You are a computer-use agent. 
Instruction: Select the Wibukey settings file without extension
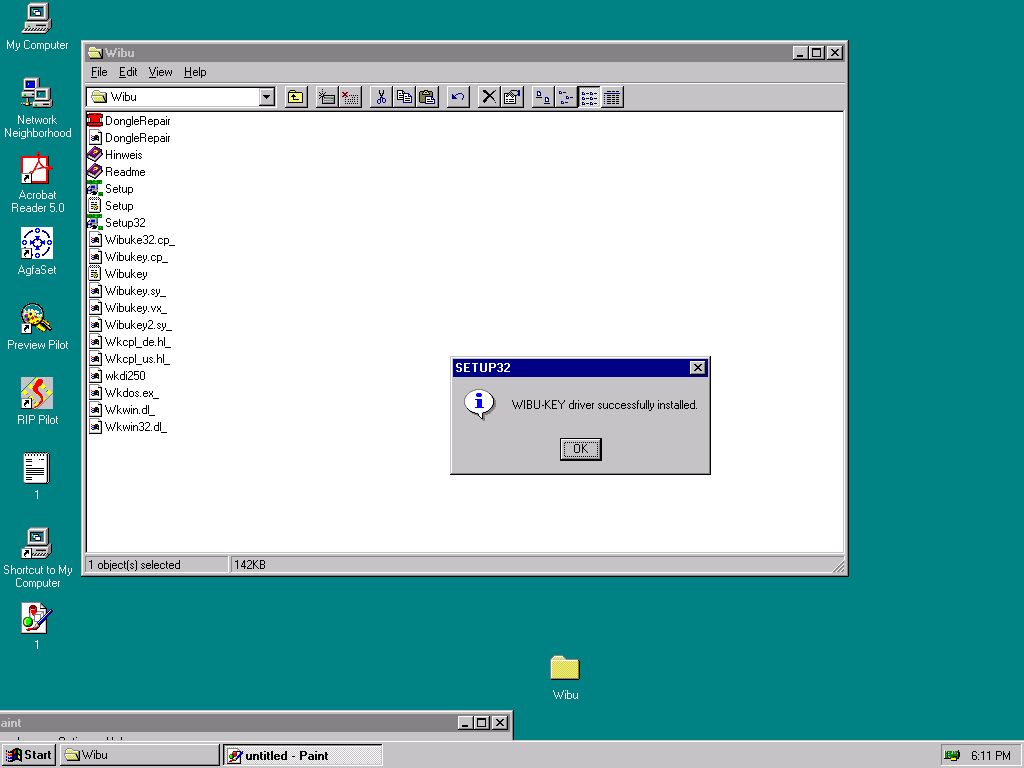pos(118,274)
